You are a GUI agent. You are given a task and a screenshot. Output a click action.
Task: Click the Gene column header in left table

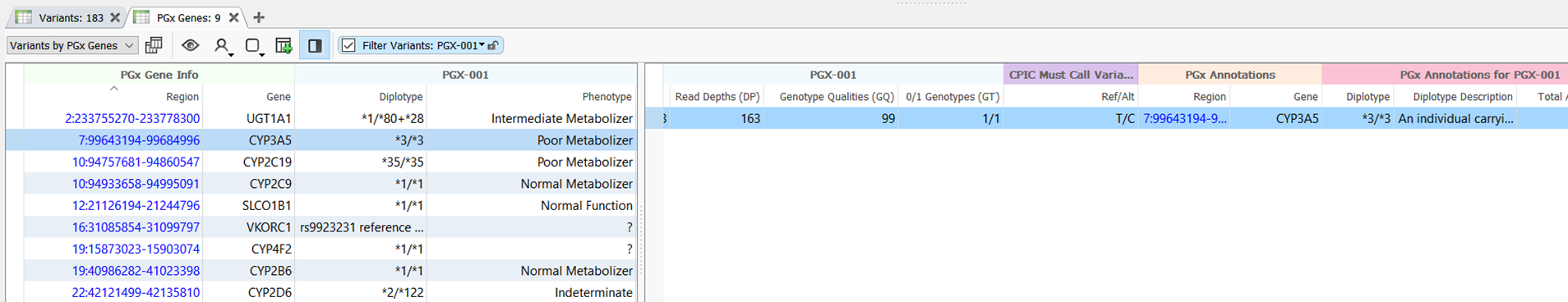pos(279,97)
